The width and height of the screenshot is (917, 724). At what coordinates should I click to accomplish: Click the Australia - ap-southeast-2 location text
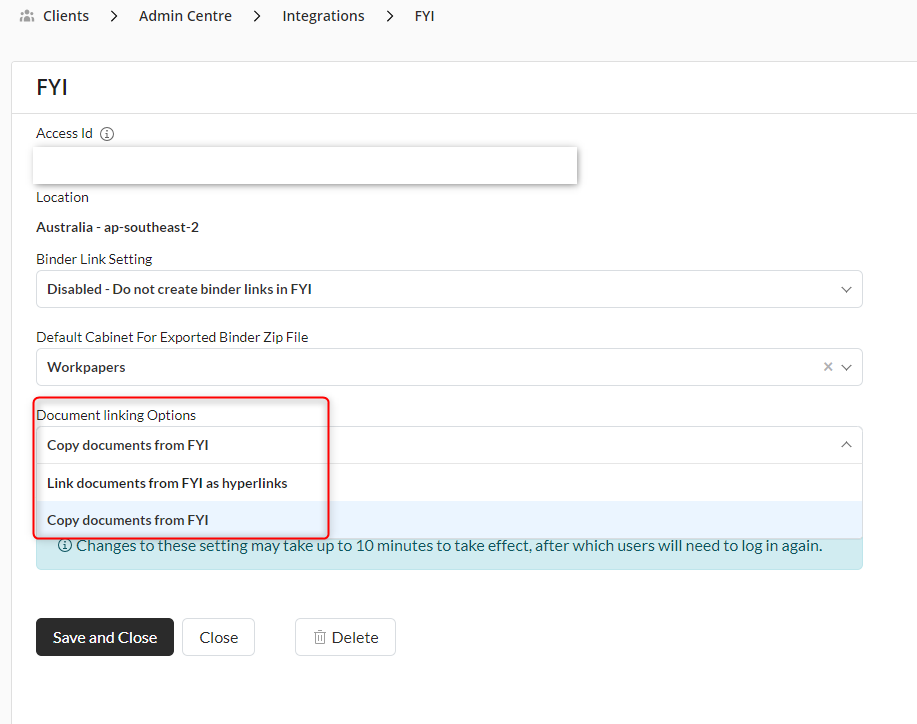click(118, 227)
